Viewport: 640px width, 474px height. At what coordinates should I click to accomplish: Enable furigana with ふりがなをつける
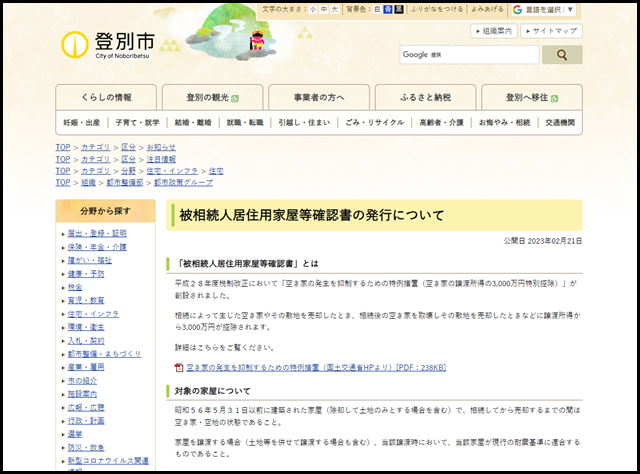point(437,9)
